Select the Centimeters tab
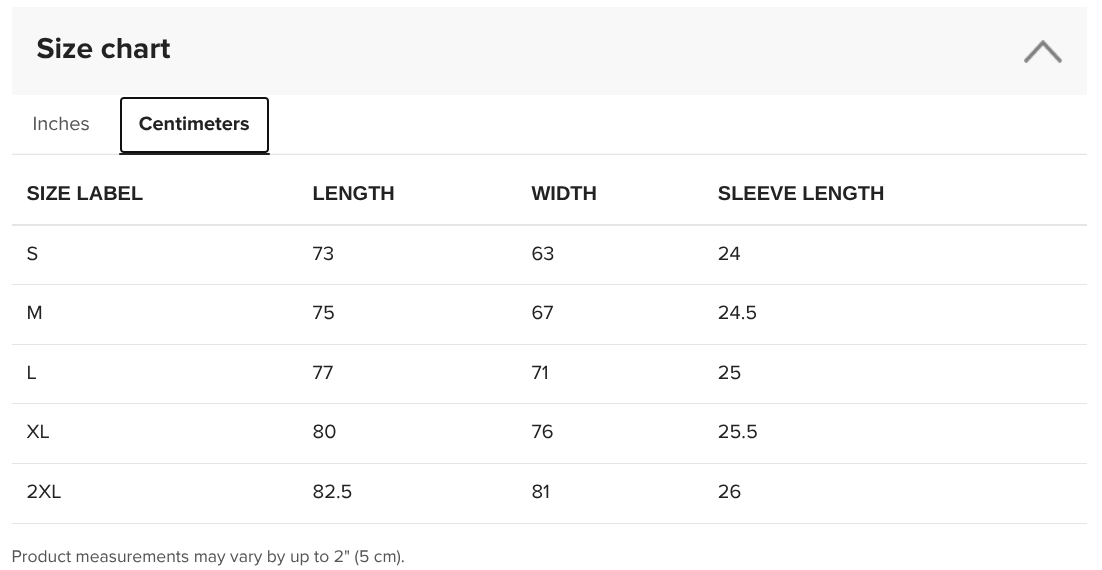The width and height of the screenshot is (1102, 570). click(x=194, y=124)
